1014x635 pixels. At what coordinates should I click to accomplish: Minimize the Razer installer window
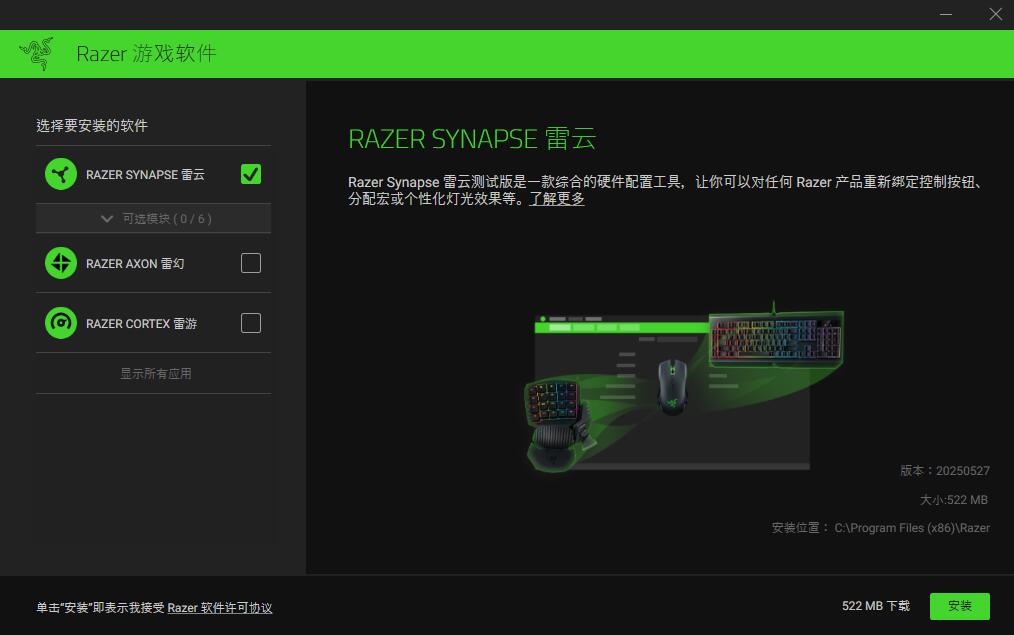click(946, 14)
